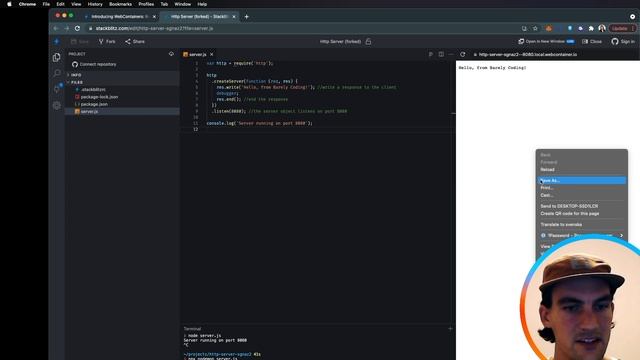Open package-lock.json file
This screenshot has width=640, height=360.
click(122, 97)
